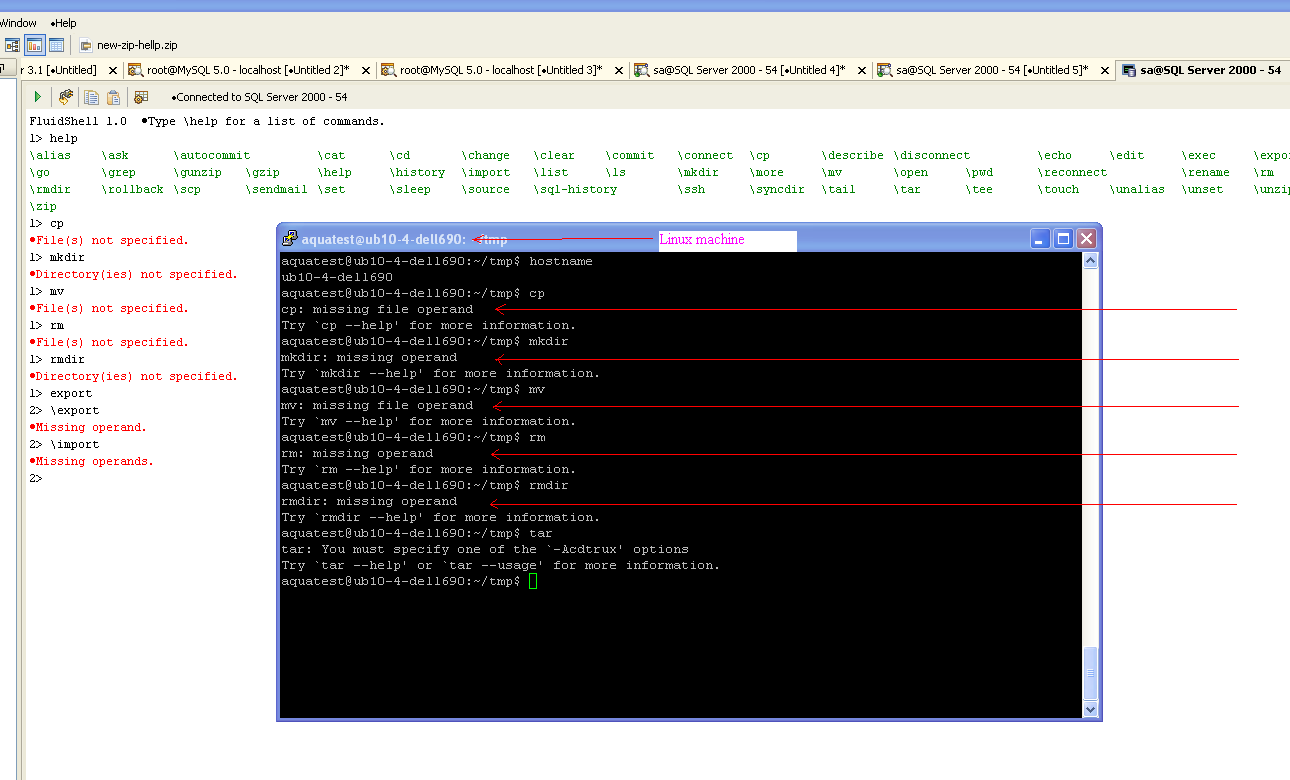Click the 'rmdir: missing operand' line in terminal
Image resolution: width=1290 pixels, height=780 pixels.
point(369,501)
